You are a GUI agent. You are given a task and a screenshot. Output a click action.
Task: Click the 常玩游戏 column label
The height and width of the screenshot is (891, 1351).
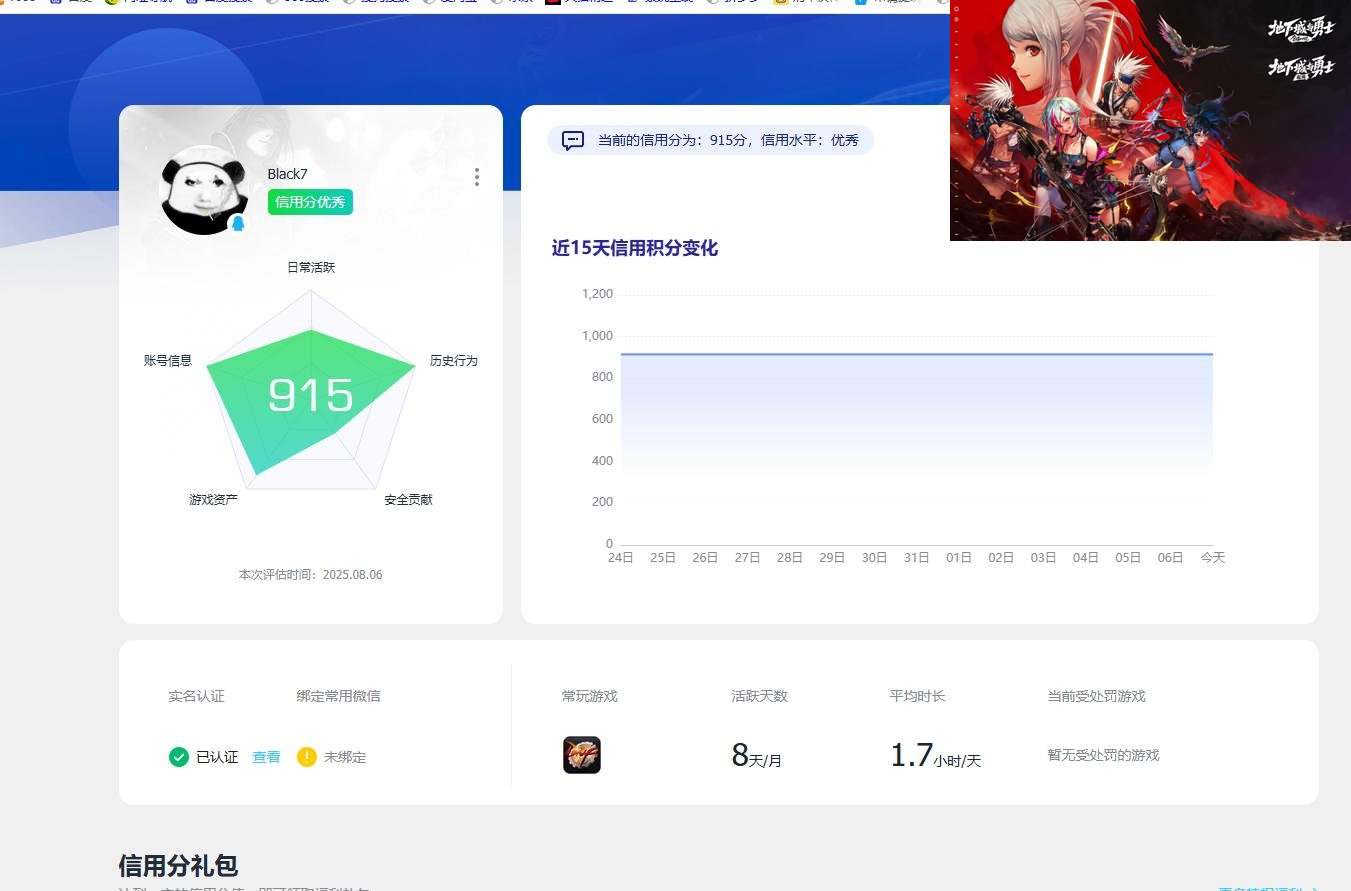[590, 696]
